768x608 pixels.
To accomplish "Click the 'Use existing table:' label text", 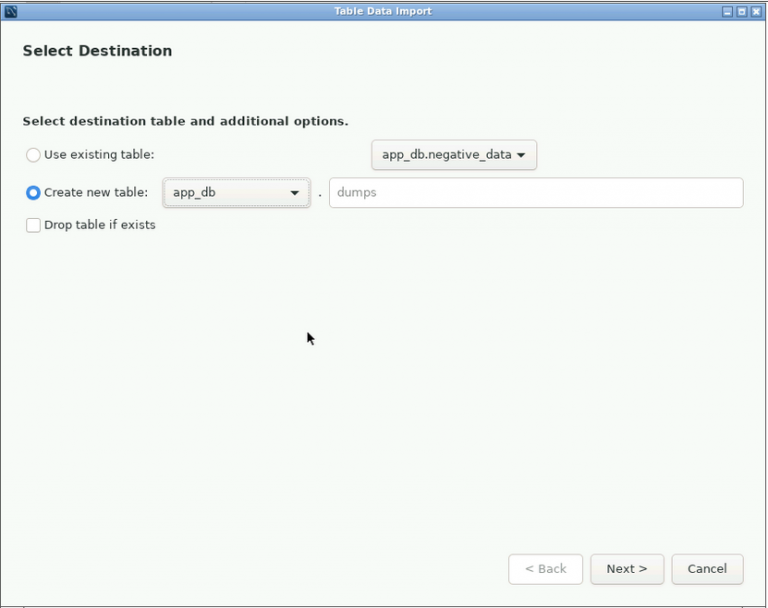I will click(99, 155).
